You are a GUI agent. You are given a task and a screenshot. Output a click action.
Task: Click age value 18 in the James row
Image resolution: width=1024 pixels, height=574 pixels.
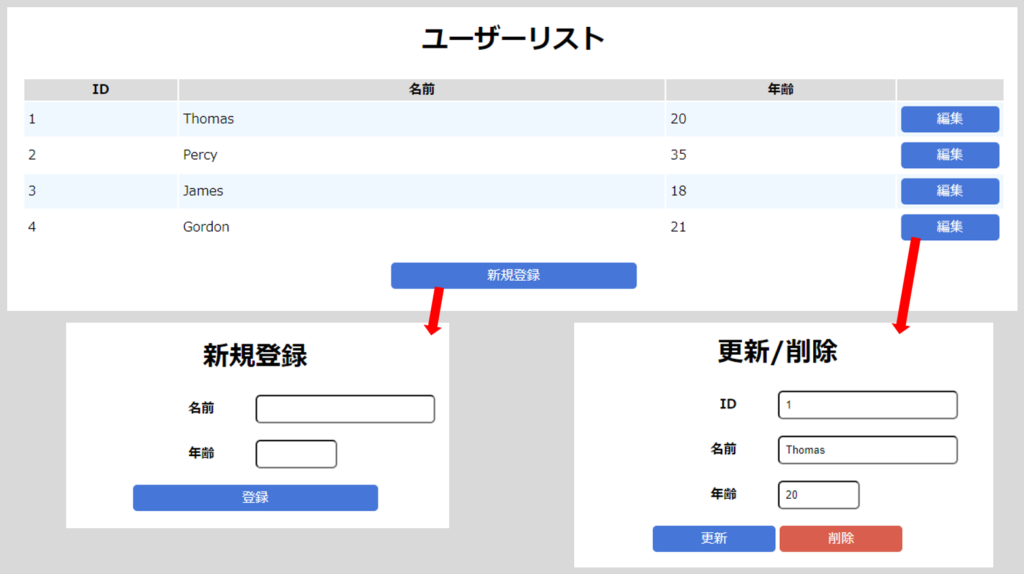pyautogui.click(x=679, y=191)
